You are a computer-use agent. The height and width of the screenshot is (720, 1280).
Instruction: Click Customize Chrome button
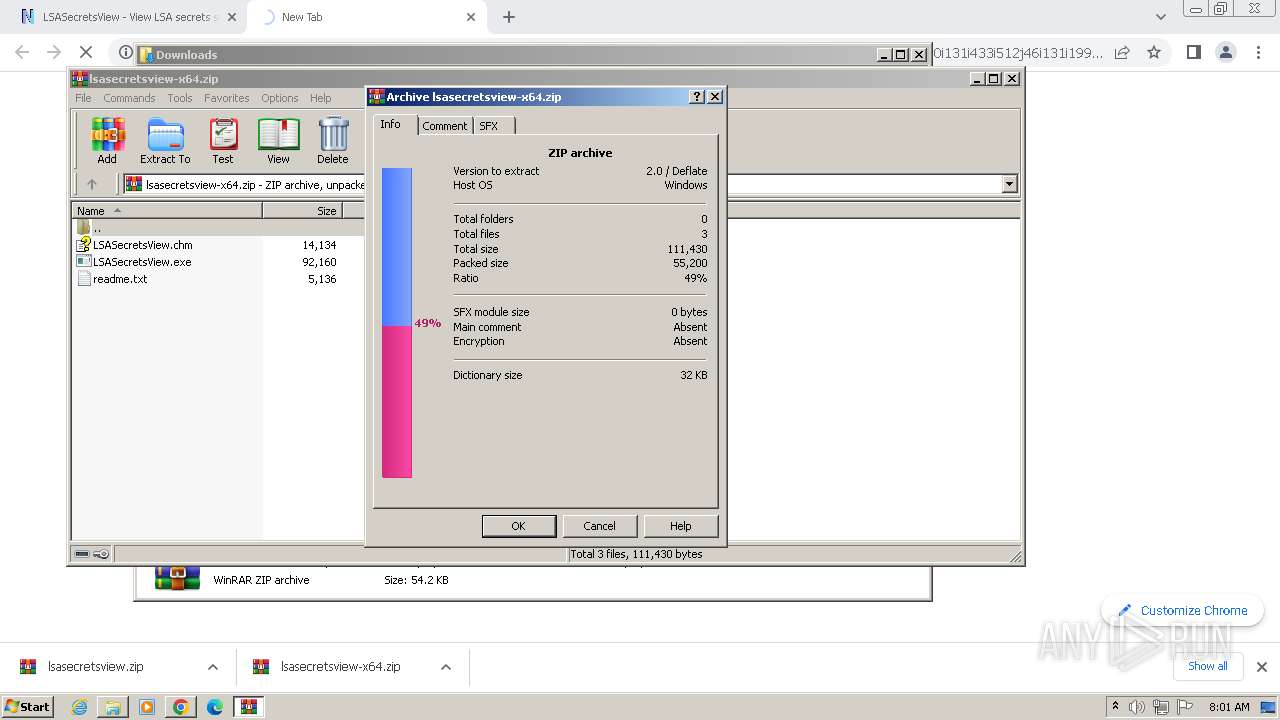[1183, 610]
